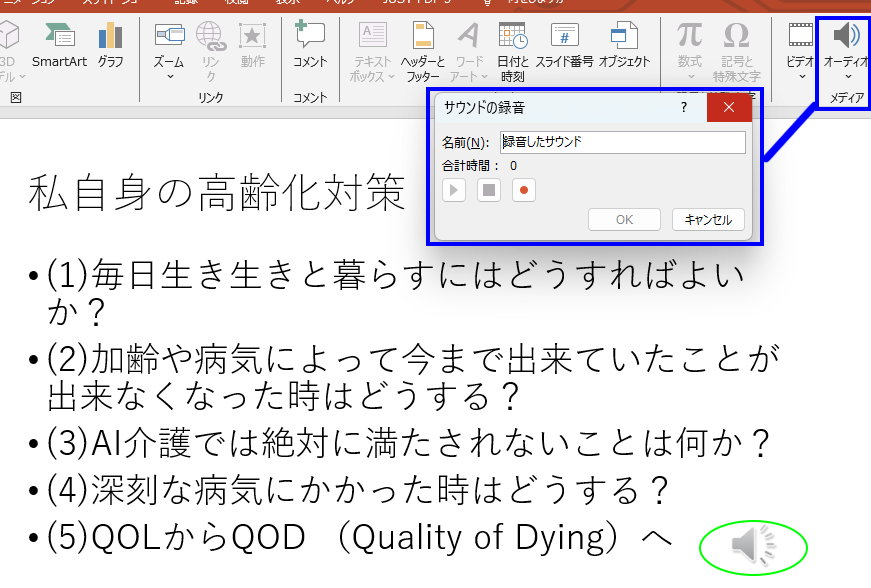The height and width of the screenshot is (588, 871).
Task: Select the speaker audio icon on the slide
Action: [752, 546]
